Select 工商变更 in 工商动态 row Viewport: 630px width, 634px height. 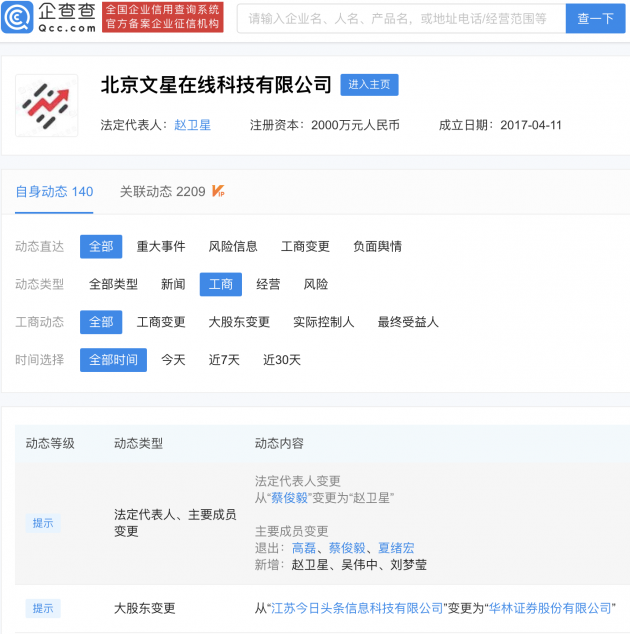click(161, 322)
